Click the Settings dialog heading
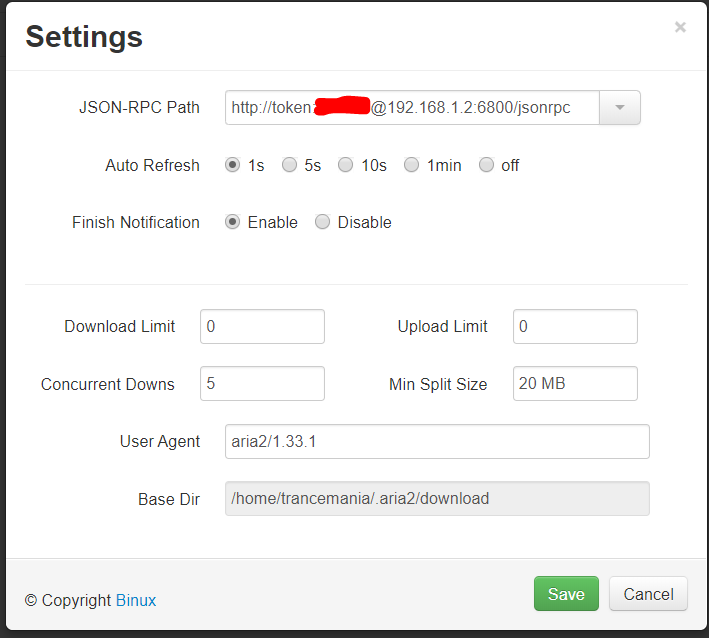 click(84, 37)
